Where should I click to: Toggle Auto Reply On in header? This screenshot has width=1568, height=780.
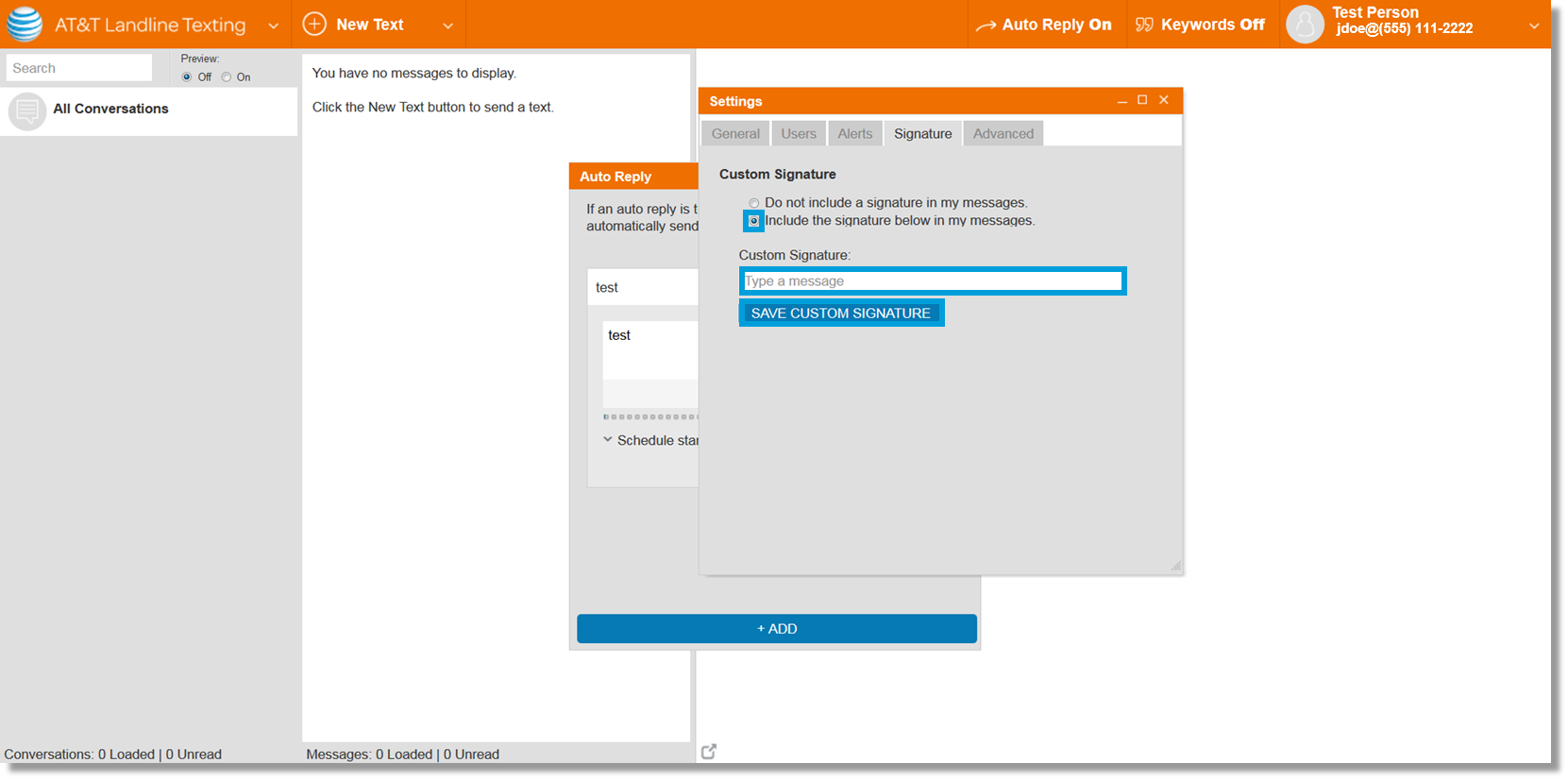pos(1043,25)
